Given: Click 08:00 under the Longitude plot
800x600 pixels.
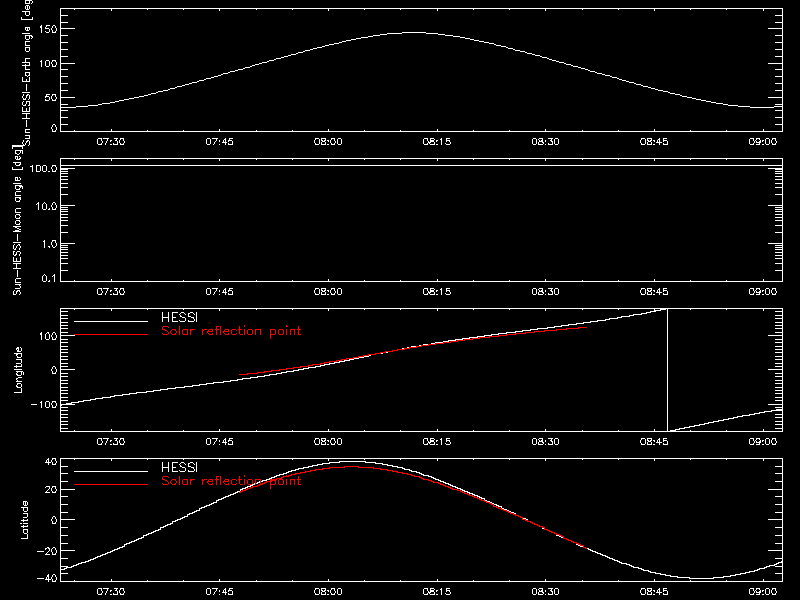Looking at the screenshot, I should pos(328,442).
